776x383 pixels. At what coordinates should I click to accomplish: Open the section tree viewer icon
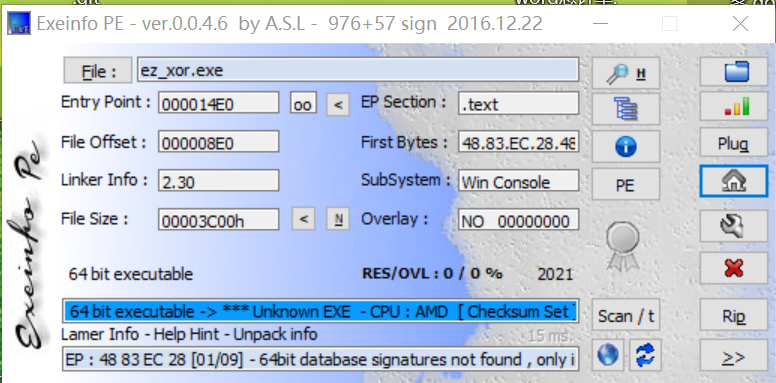click(626, 108)
